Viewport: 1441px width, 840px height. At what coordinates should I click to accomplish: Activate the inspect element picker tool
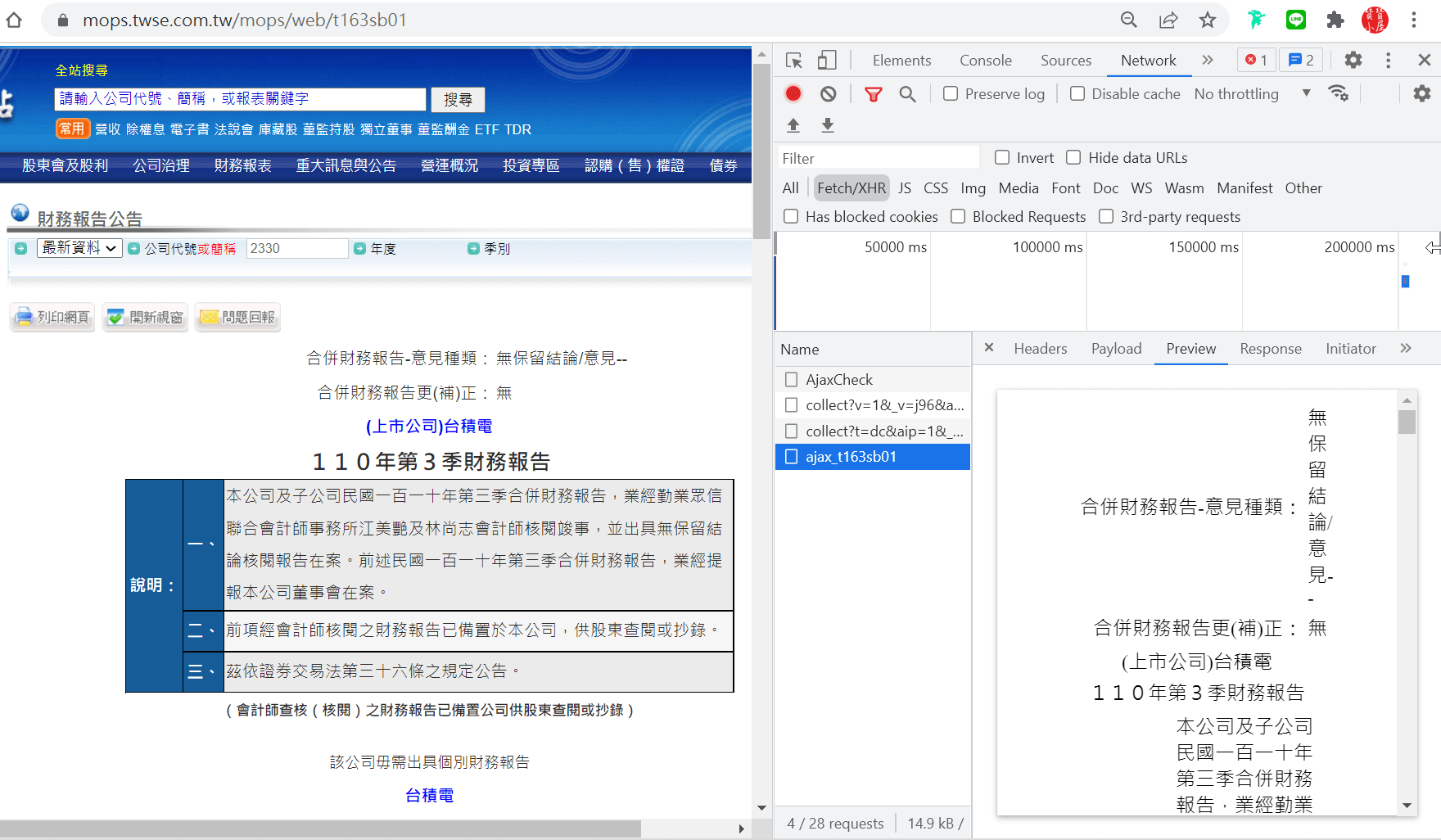(x=793, y=61)
